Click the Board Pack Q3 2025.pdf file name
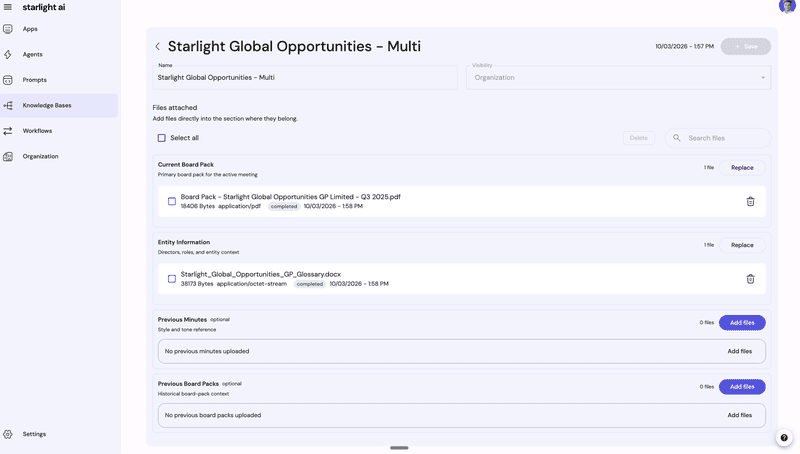800x454 pixels. (290, 197)
